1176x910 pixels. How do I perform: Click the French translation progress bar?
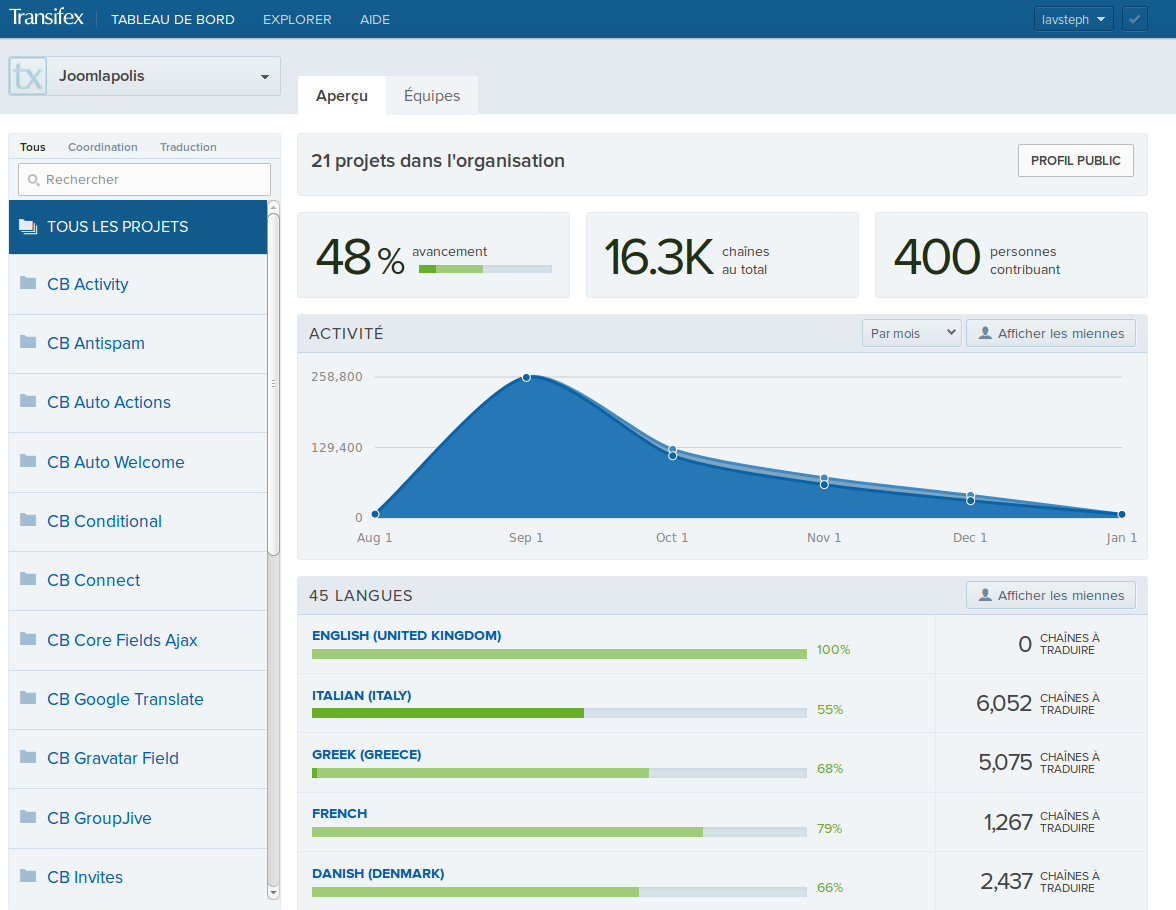coord(558,832)
